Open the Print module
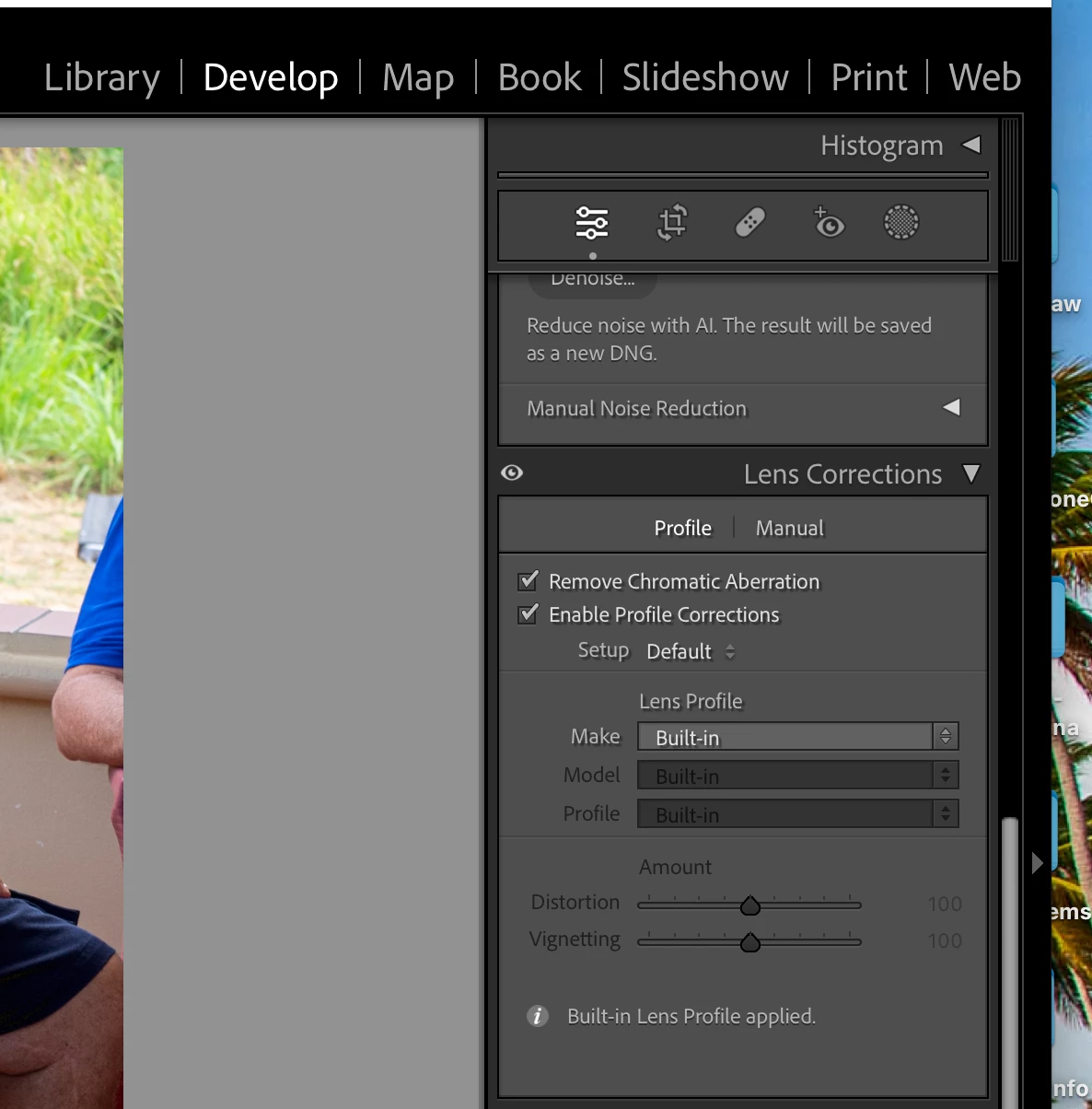The height and width of the screenshot is (1109, 1092). (869, 77)
